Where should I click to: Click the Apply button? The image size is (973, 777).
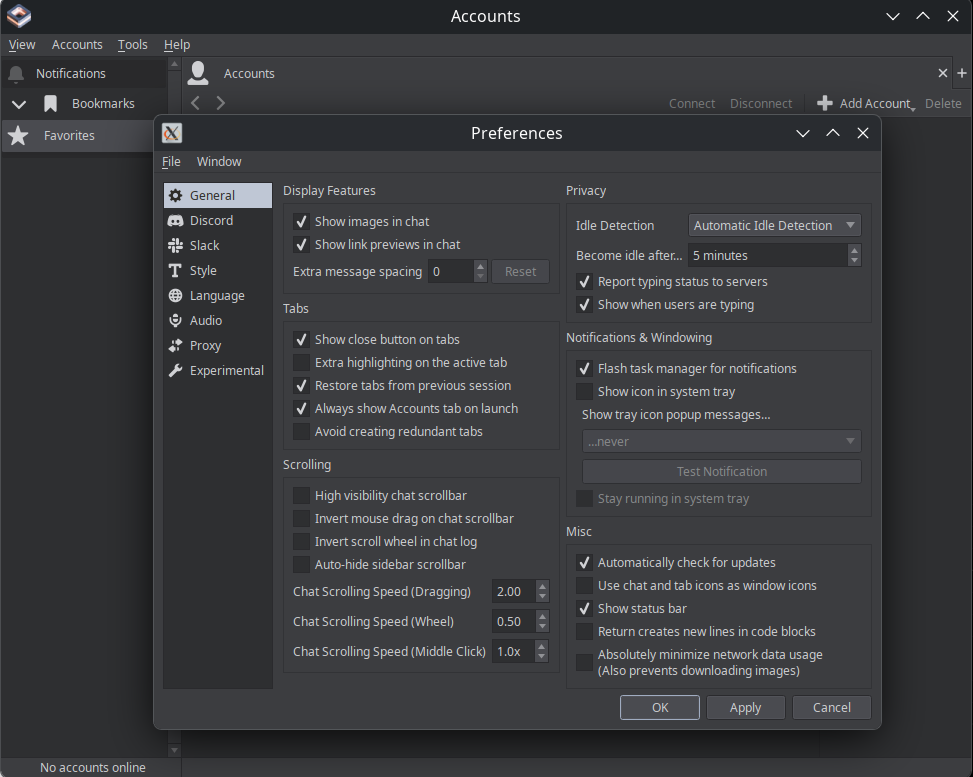point(745,708)
